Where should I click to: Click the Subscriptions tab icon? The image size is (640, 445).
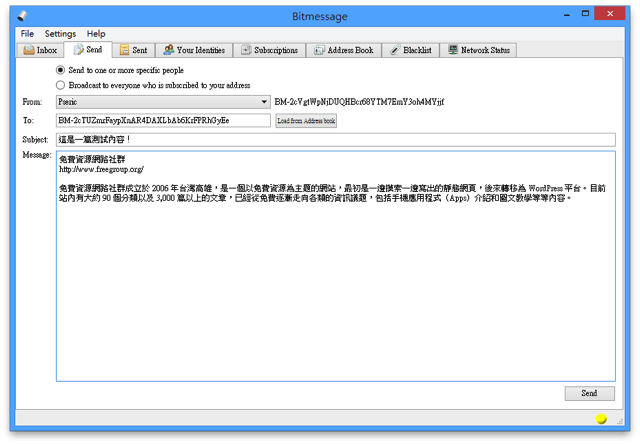[x=246, y=50]
